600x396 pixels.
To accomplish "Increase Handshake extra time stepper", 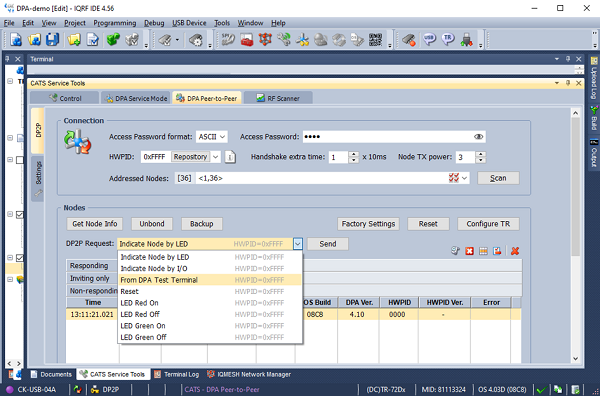I will (x=354, y=154).
